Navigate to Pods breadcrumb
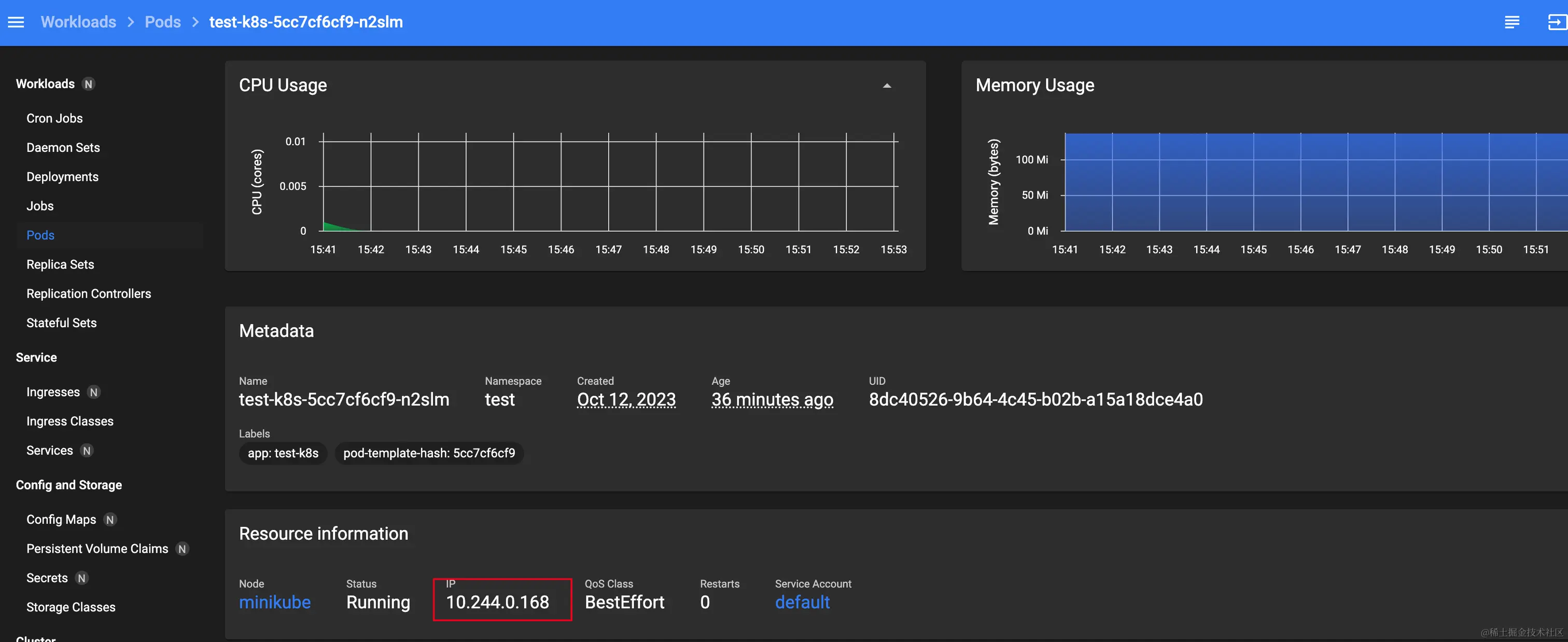The height and width of the screenshot is (642, 1568). point(162,22)
